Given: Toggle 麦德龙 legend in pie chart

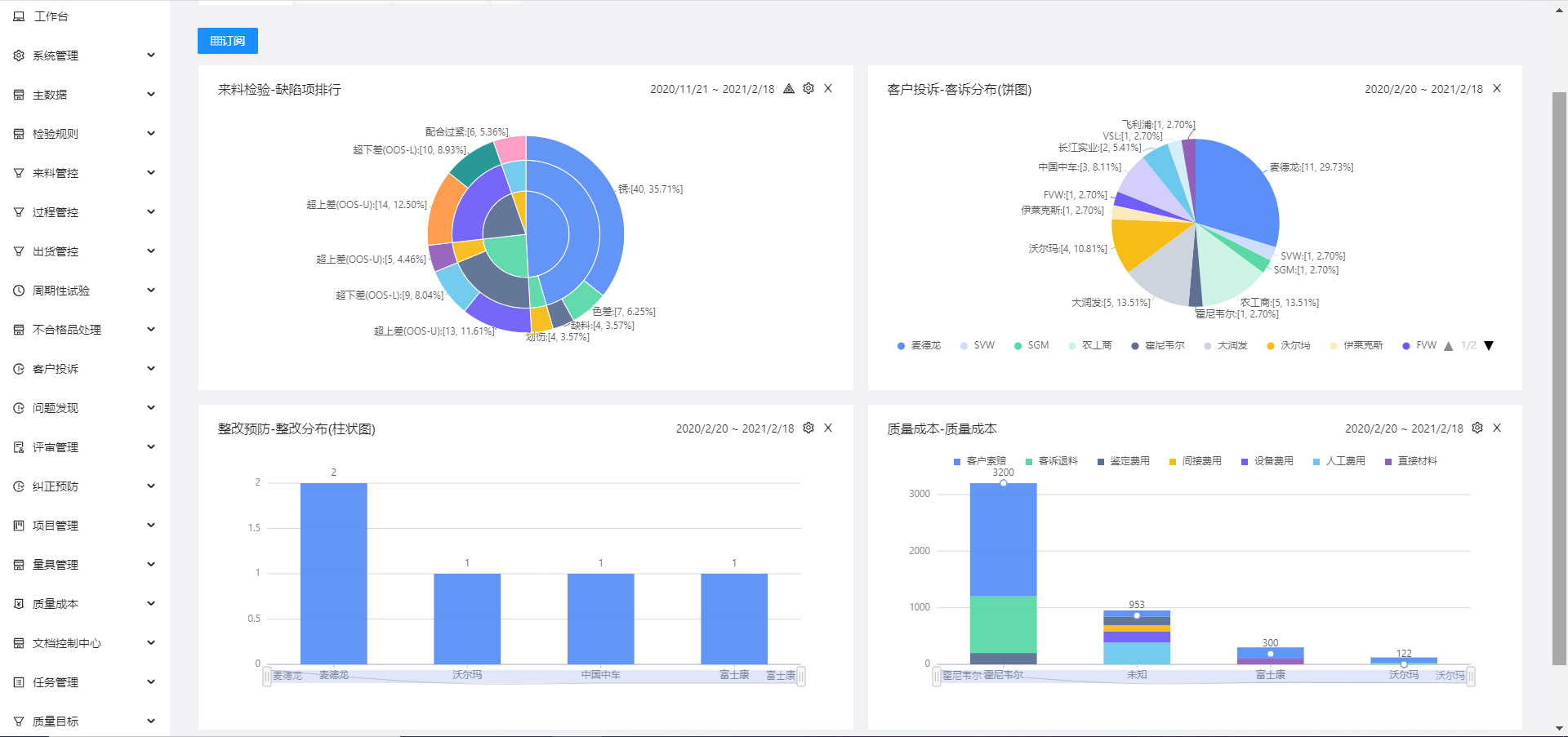Looking at the screenshot, I should (920, 346).
